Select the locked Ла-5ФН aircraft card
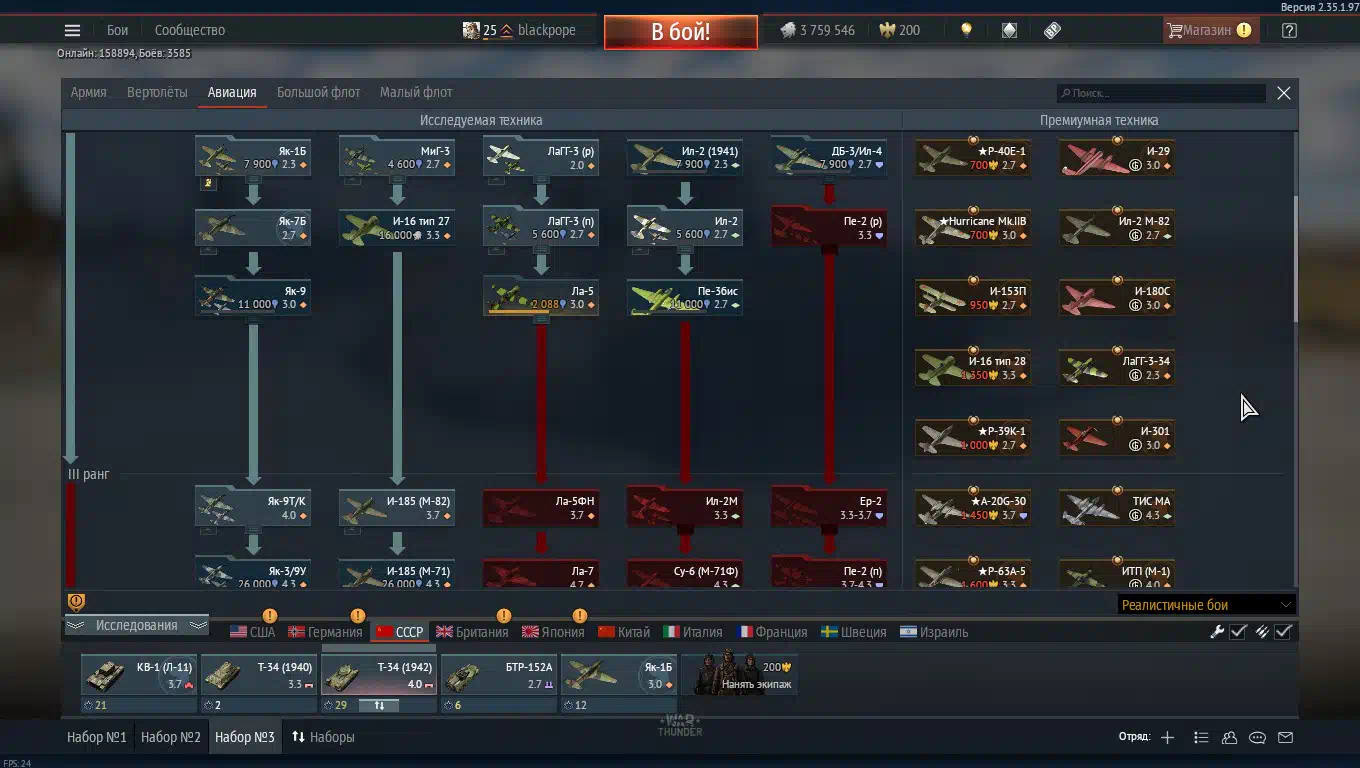1360x768 pixels. [541, 507]
